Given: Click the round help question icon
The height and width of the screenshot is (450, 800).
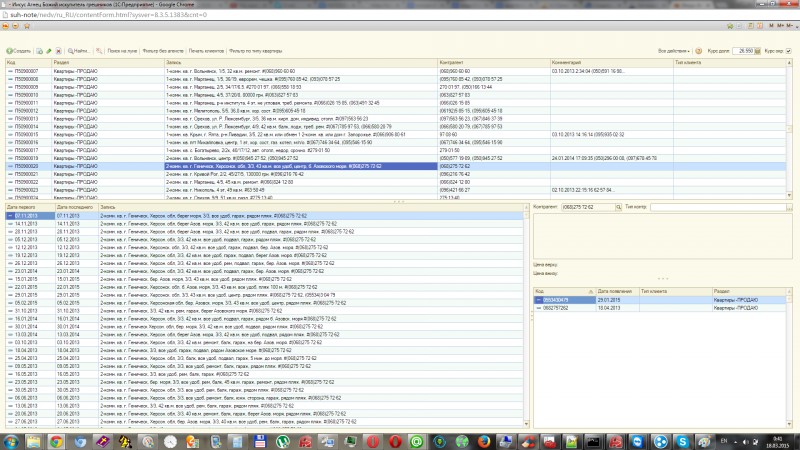Looking at the screenshot, I should click(x=698, y=51).
